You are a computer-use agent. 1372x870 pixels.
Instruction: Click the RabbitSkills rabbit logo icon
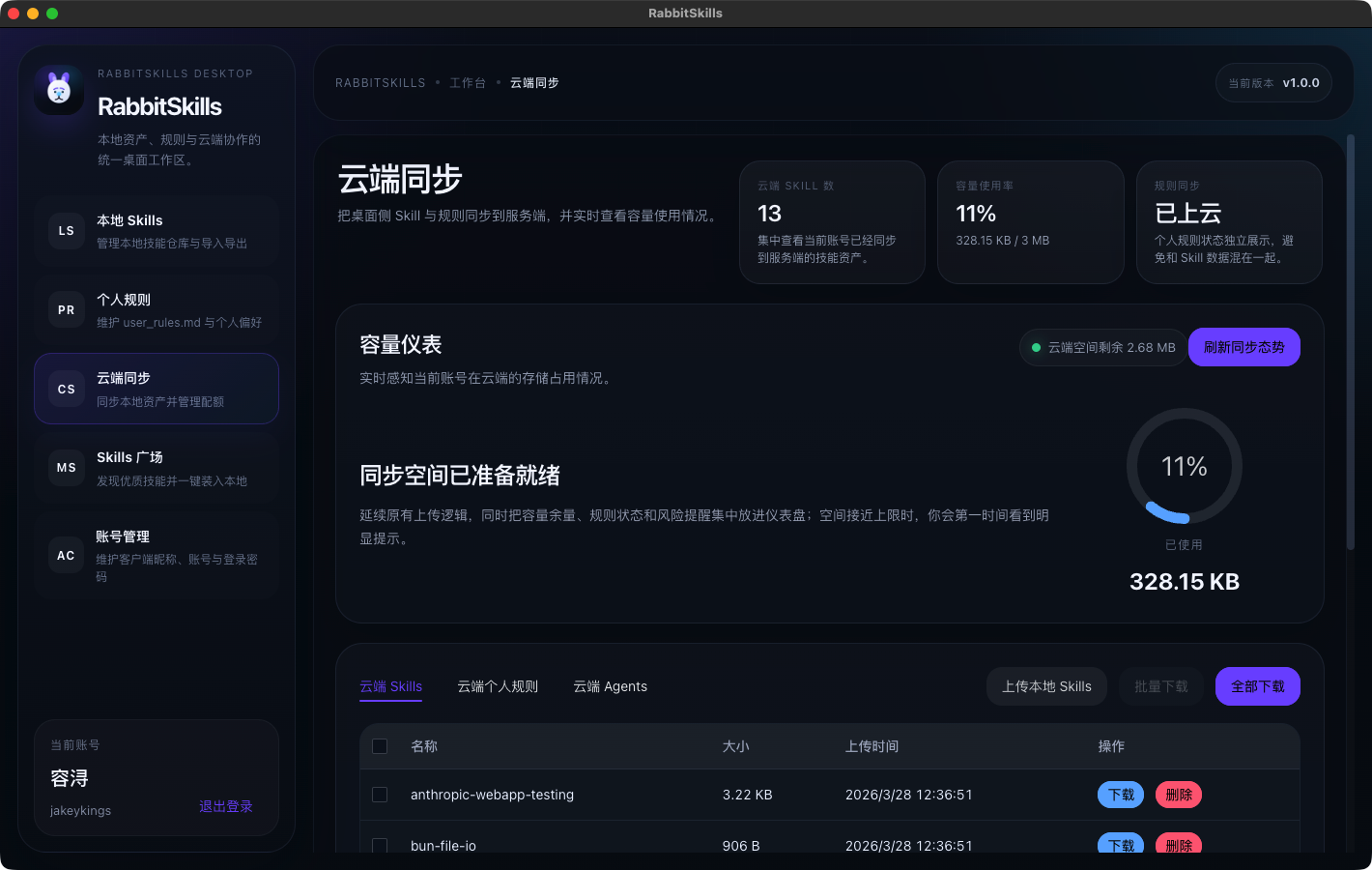(59, 91)
